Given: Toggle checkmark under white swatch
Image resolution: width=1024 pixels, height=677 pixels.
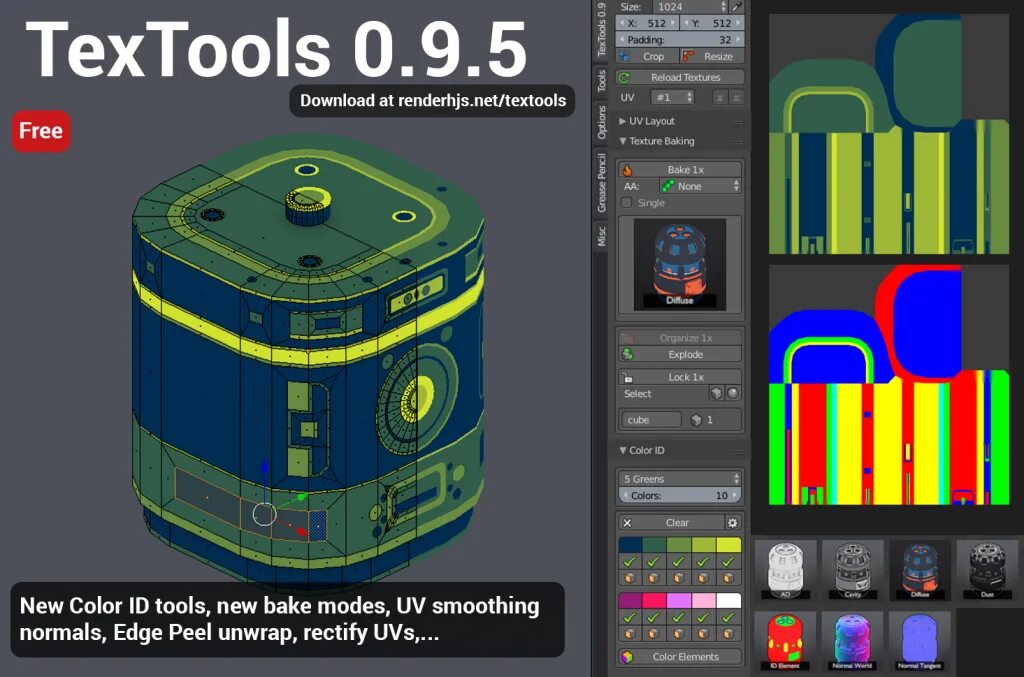Looking at the screenshot, I should tap(728, 617).
